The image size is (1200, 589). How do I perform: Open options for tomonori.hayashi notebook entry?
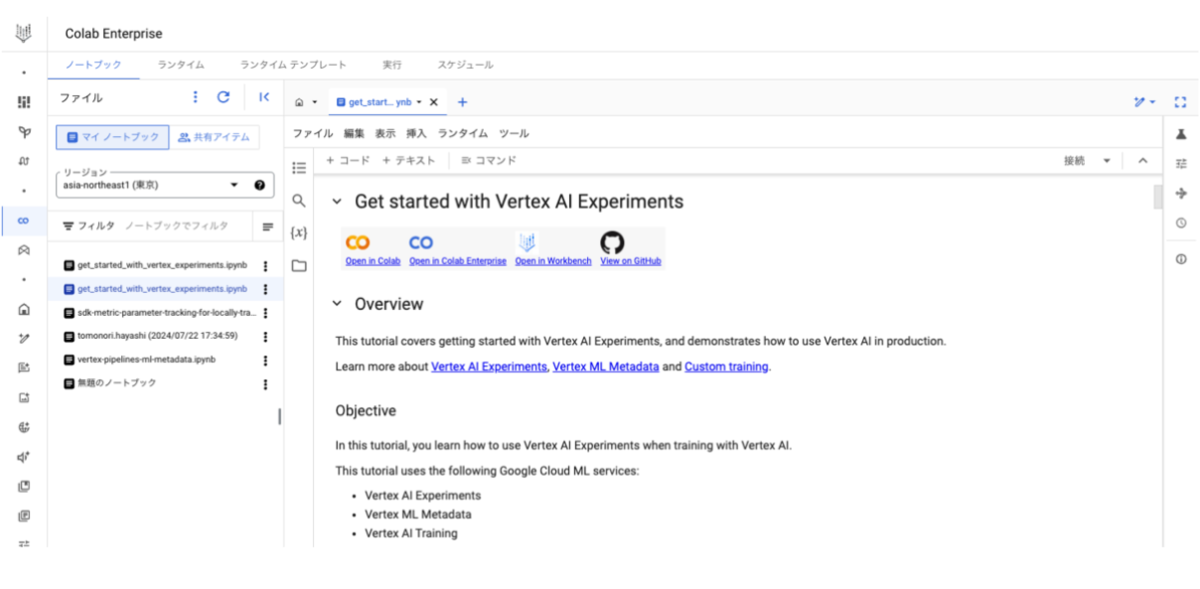(265, 337)
